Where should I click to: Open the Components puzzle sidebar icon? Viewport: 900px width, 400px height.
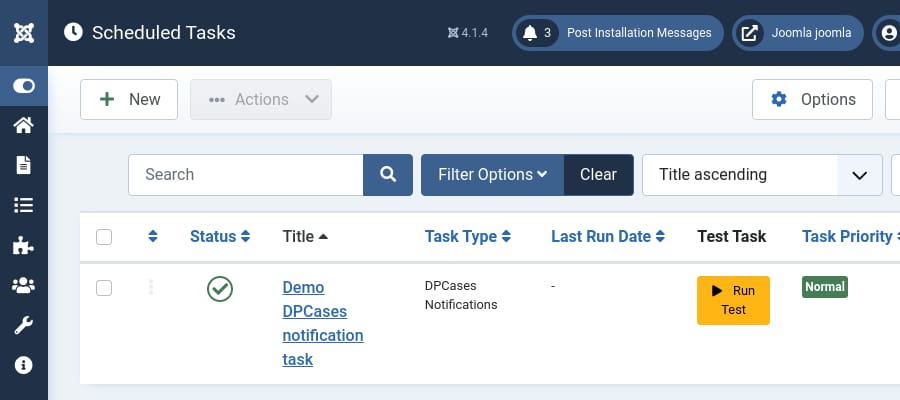(x=24, y=246)
